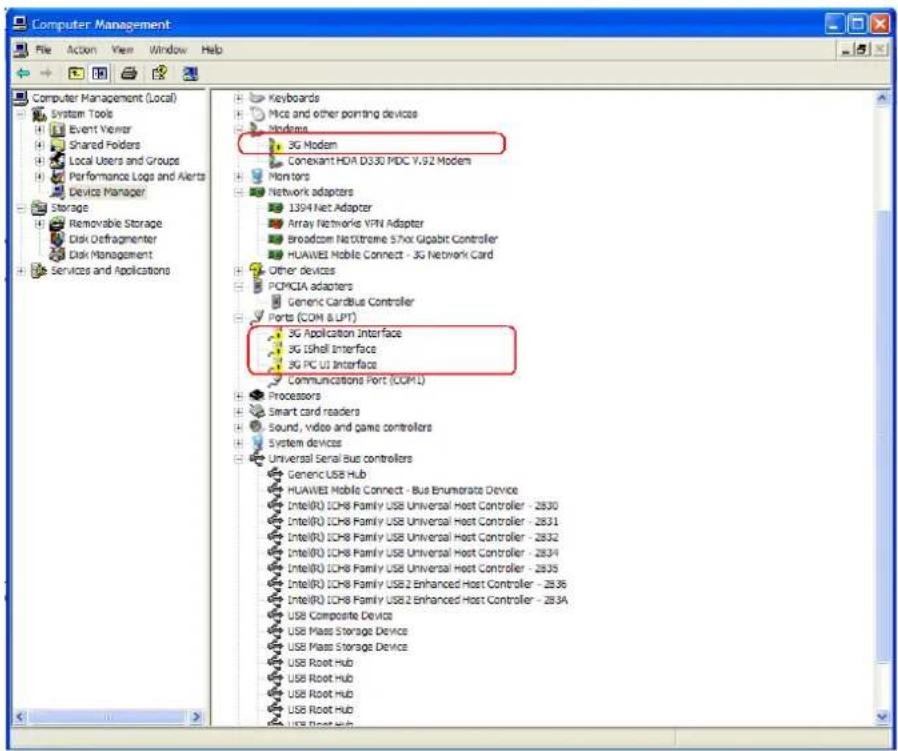Select Intel ICH8 USB Universal Host Controller 2830
898x751 pixels.
pos(423,506)
